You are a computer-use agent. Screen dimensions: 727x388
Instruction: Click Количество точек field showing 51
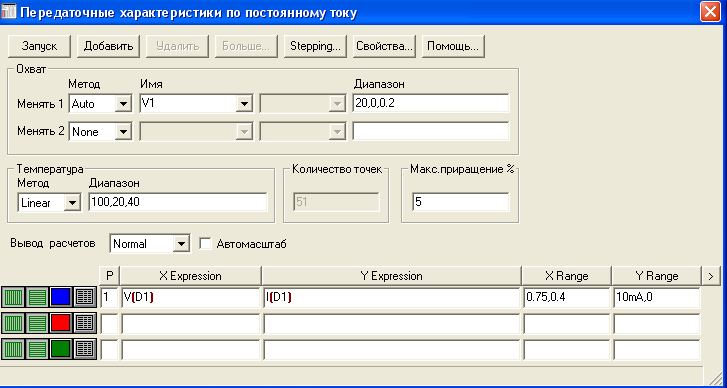337,202
